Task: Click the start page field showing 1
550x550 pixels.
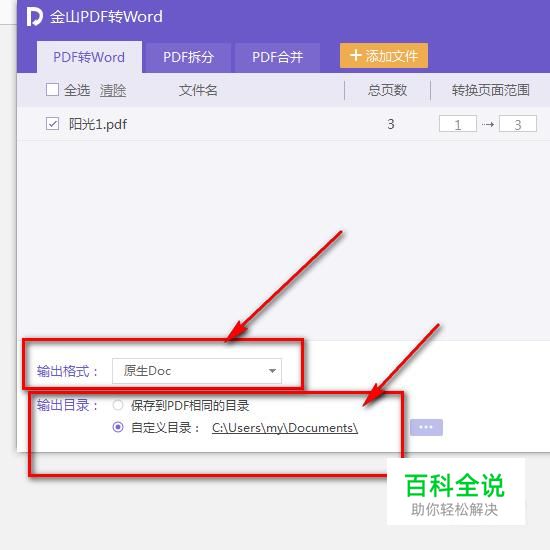Action: [x=457, y=124]
